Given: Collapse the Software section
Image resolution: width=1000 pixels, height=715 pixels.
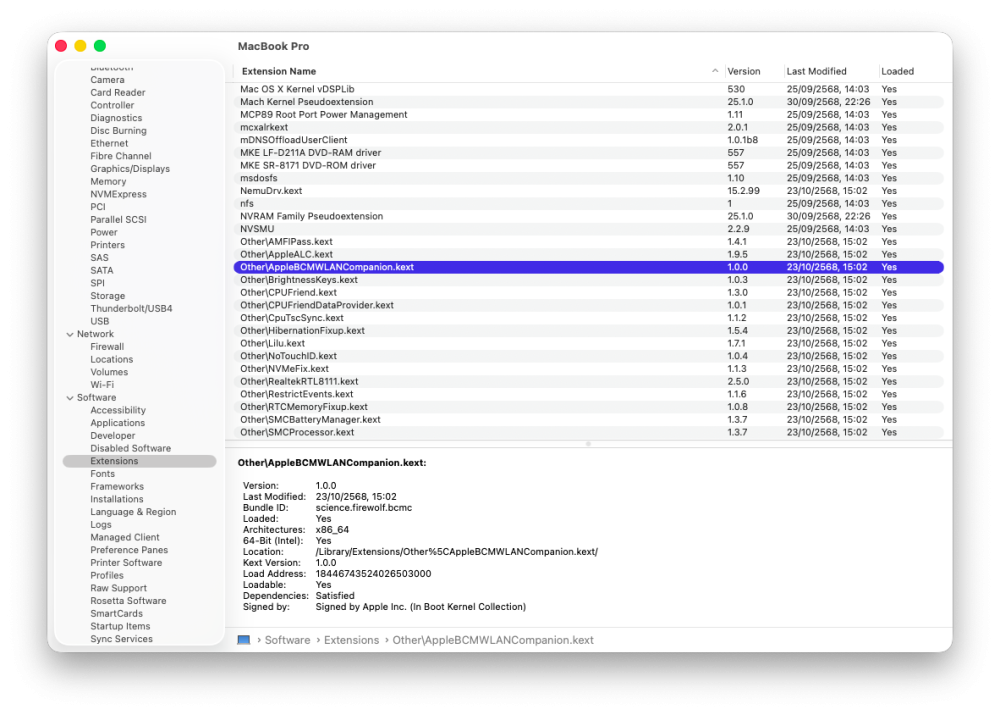Looking at the screenshot, I should click(x=70, y=398).
